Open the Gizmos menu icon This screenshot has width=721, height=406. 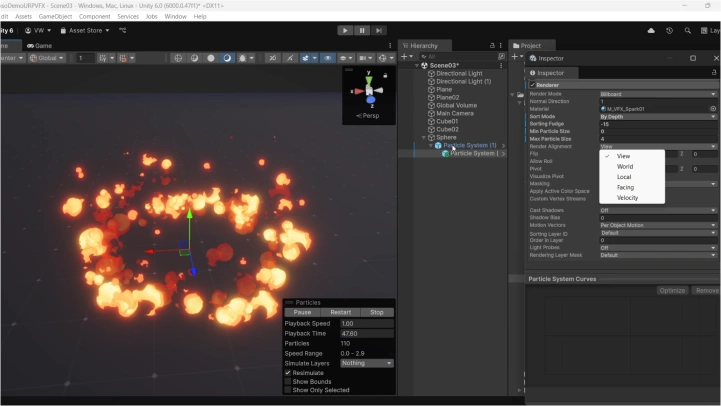(382, 58)
